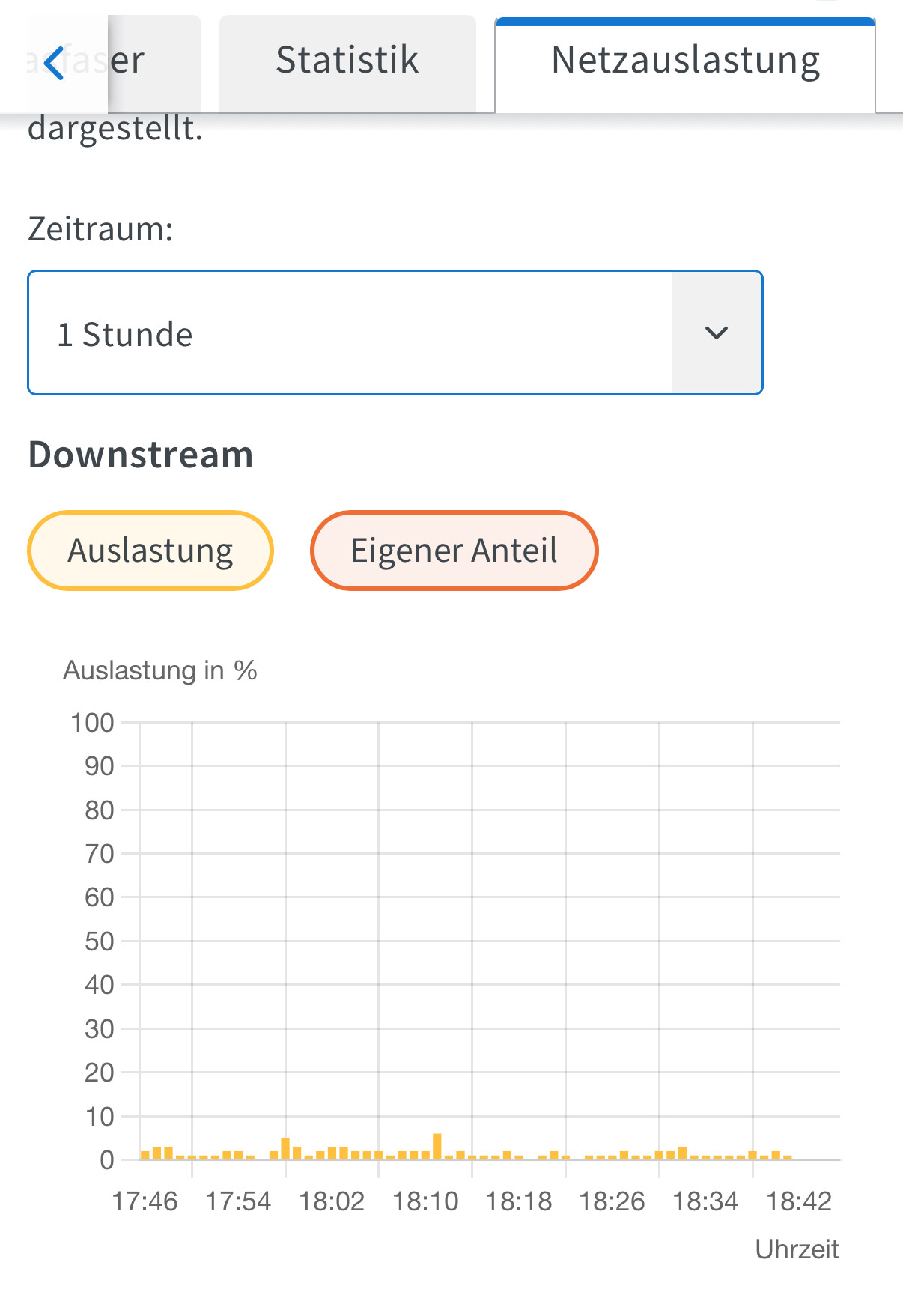The width and height of the screenshot is (903, 1316).
Task: Tap the blue back chevron arrow
Action: pos(54,63)
